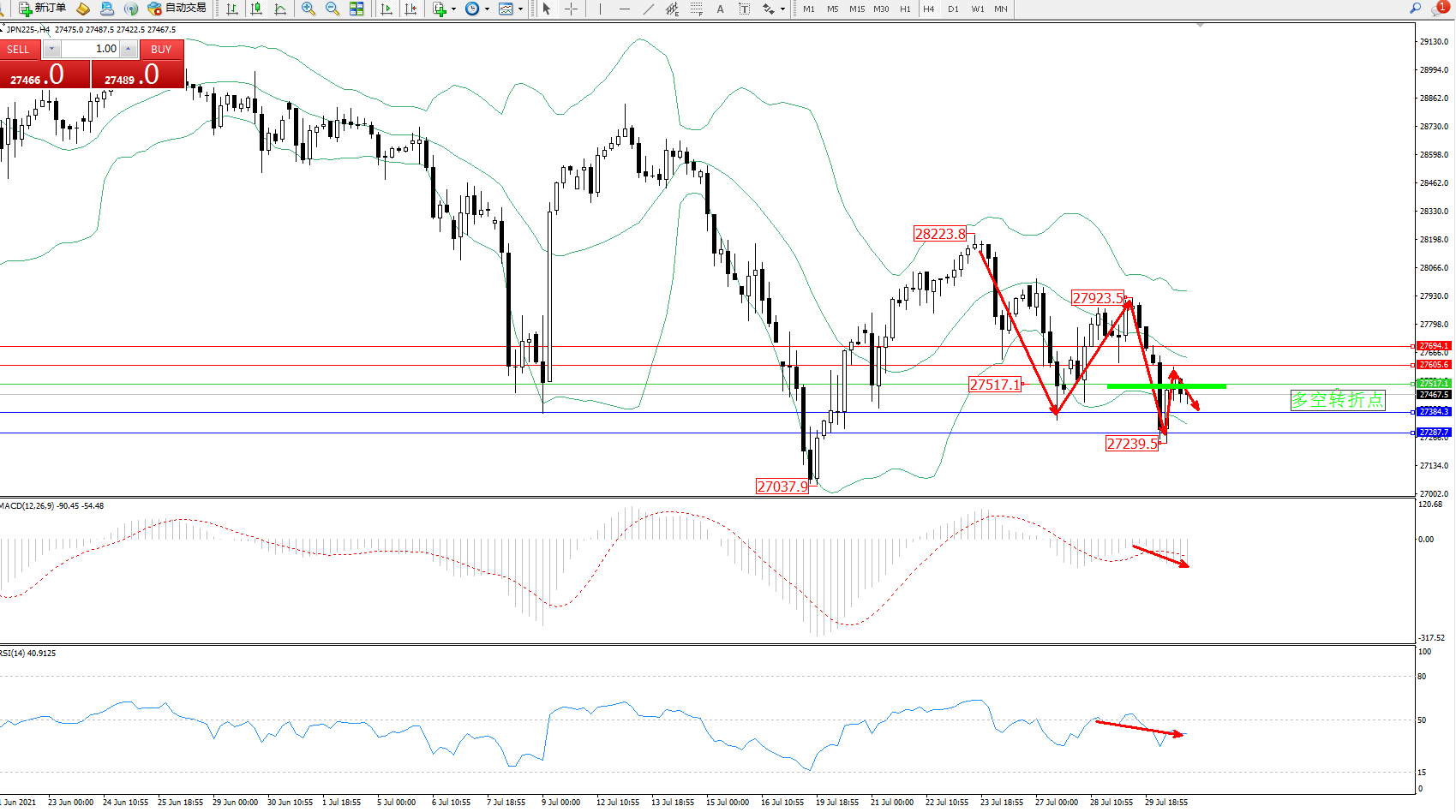Increase lot size with the up arrow
The height and width of the screenshot is (812, 1456).
(x=128, y=49)
